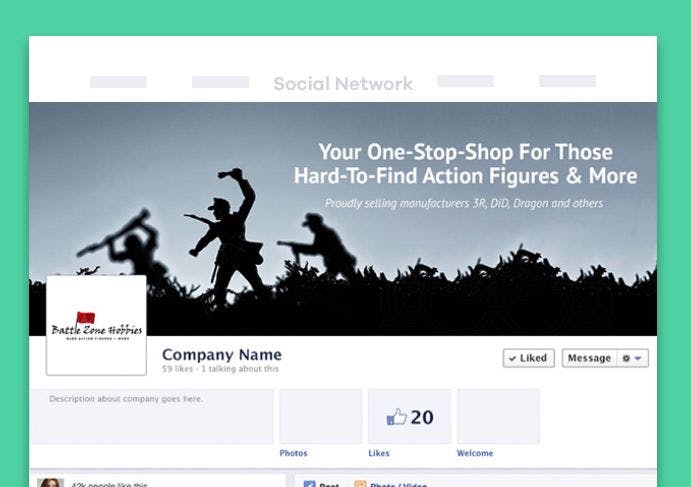Open the Welcome tab label
The image size is (691, 487).
click(x=475, y=453)
